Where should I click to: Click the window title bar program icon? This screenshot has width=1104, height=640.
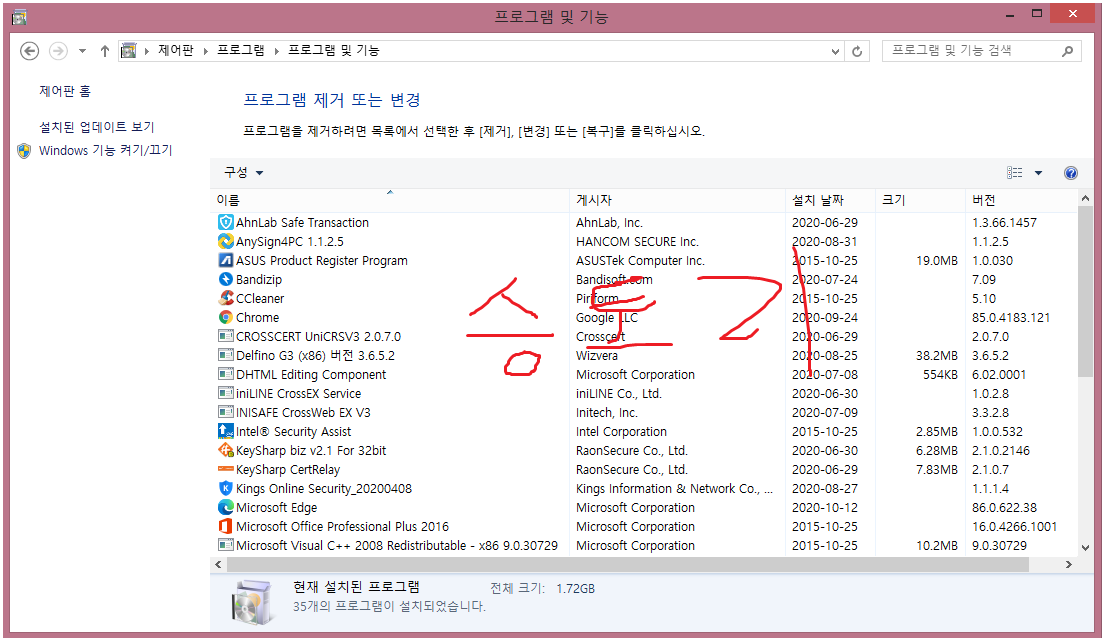(19, 16)
